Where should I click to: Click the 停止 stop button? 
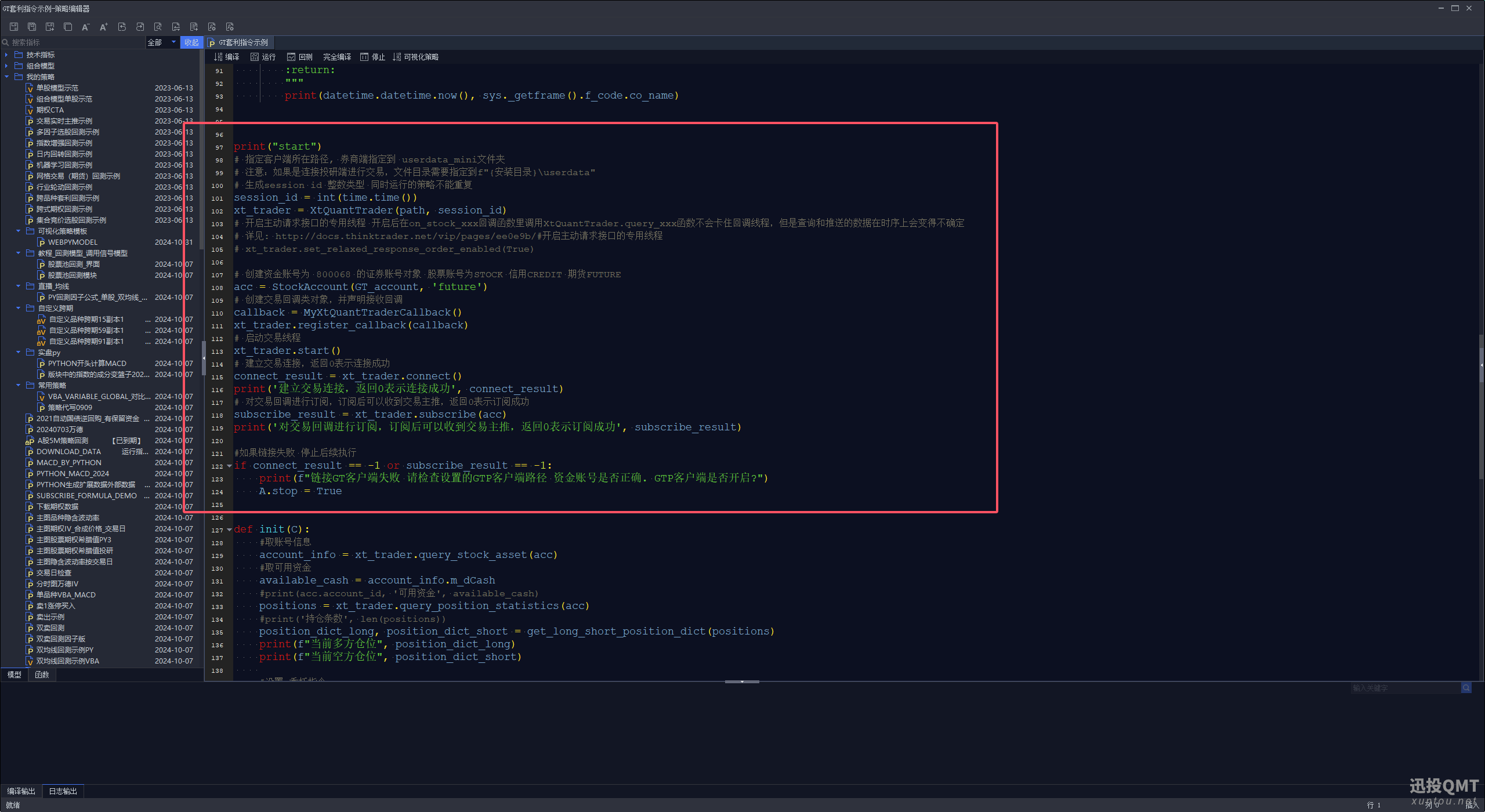pos(372,57)
